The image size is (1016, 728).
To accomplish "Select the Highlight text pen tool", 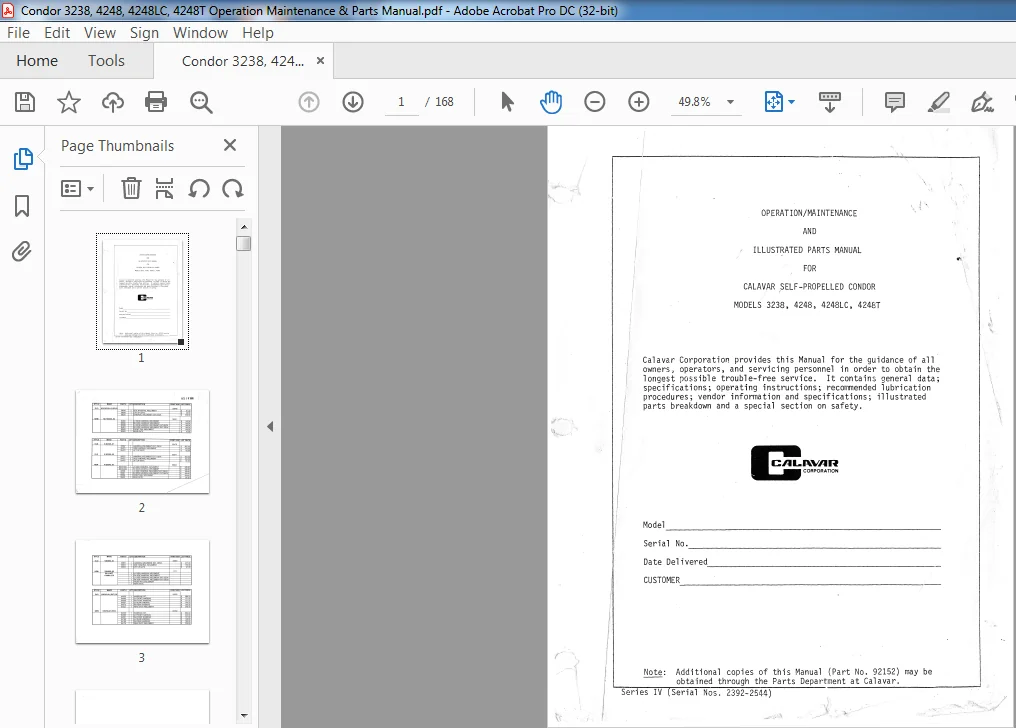I will tap(938, 102).
